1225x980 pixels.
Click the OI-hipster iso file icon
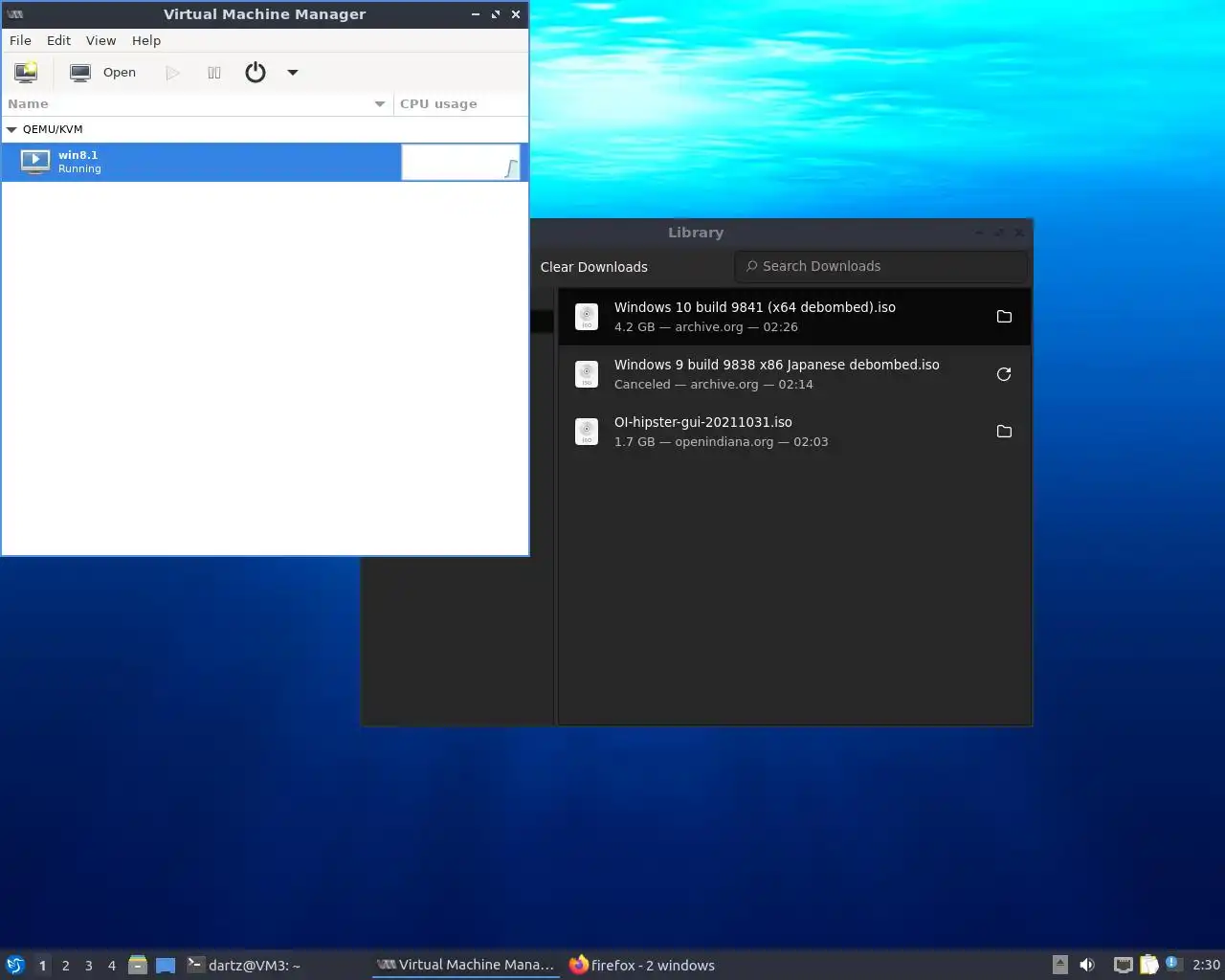point(587,432)
